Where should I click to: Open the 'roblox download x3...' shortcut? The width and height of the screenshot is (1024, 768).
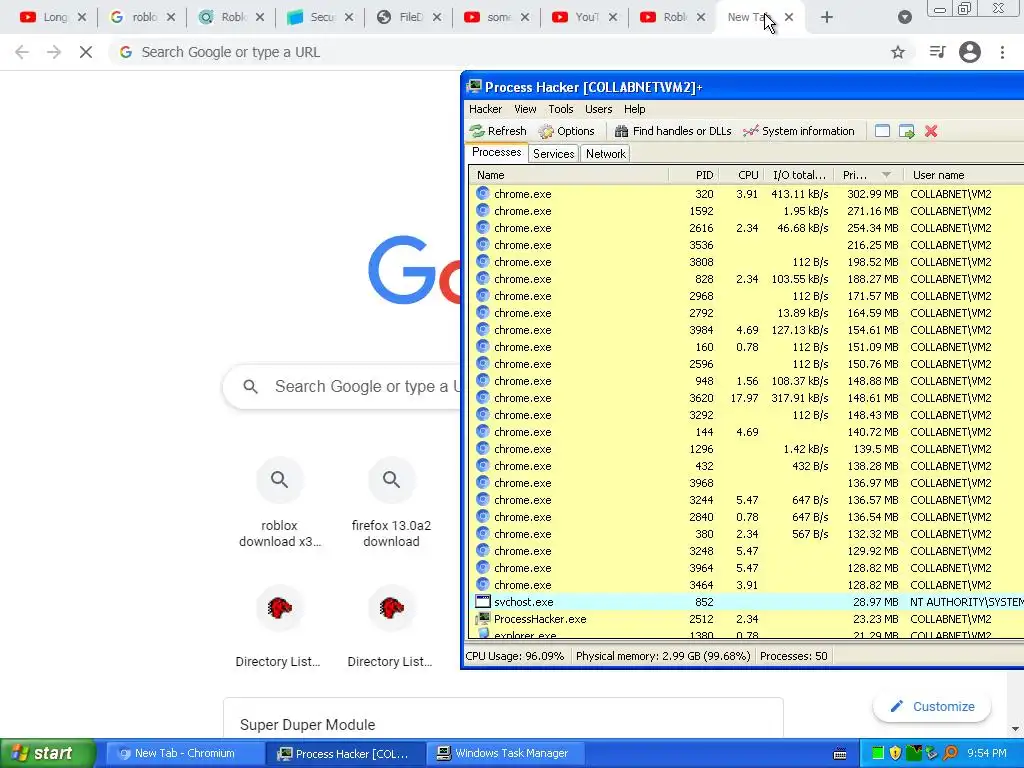[x=280, y=503]
